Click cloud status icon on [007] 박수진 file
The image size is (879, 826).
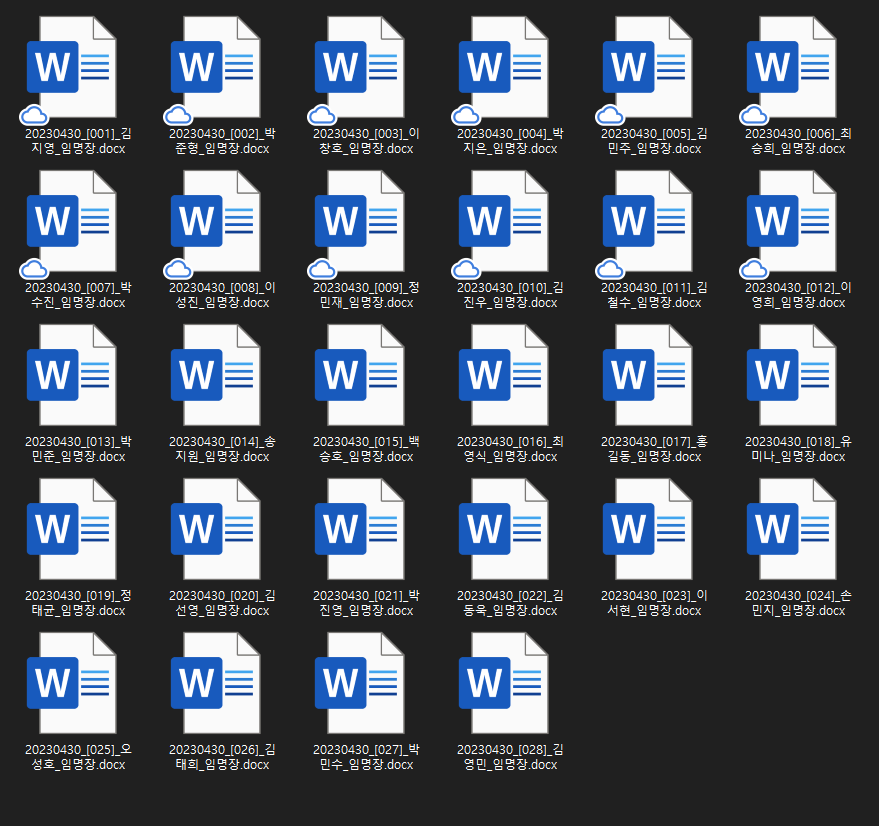34,270
